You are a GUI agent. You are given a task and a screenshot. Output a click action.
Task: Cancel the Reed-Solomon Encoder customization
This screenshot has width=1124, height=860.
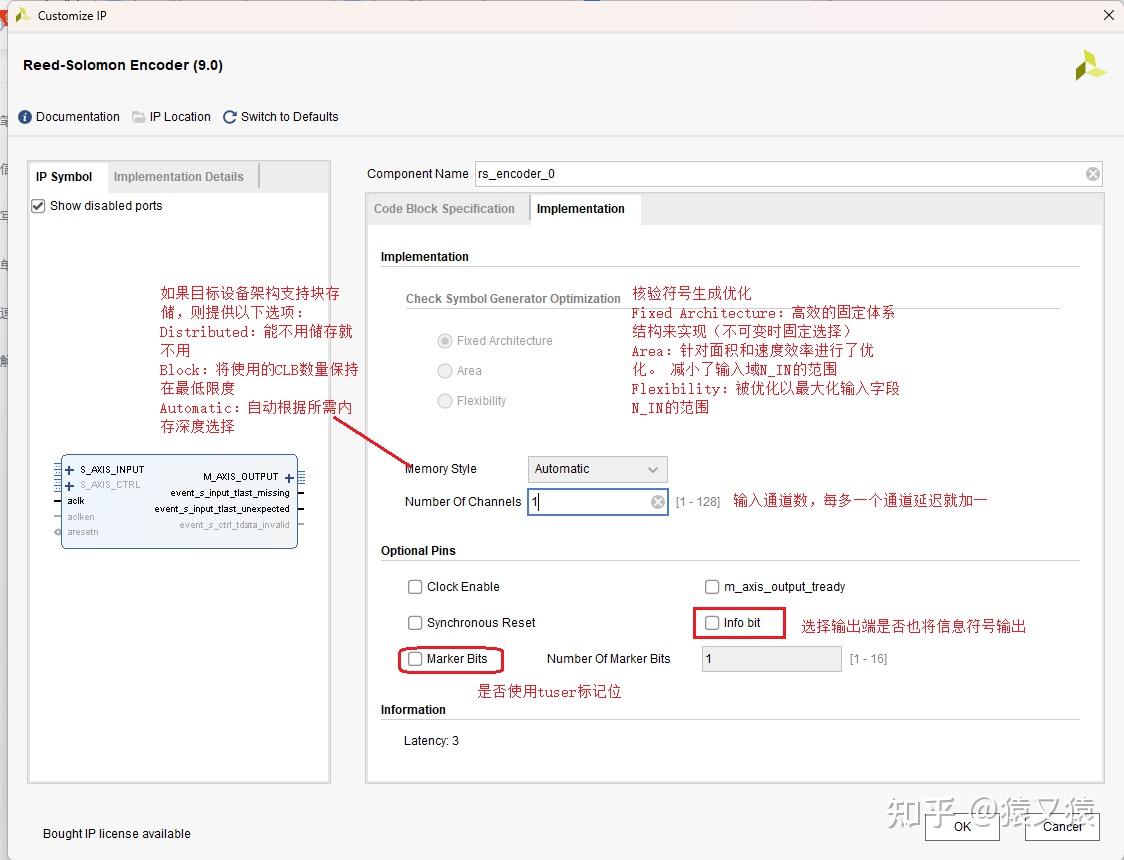coord(1062,827)
